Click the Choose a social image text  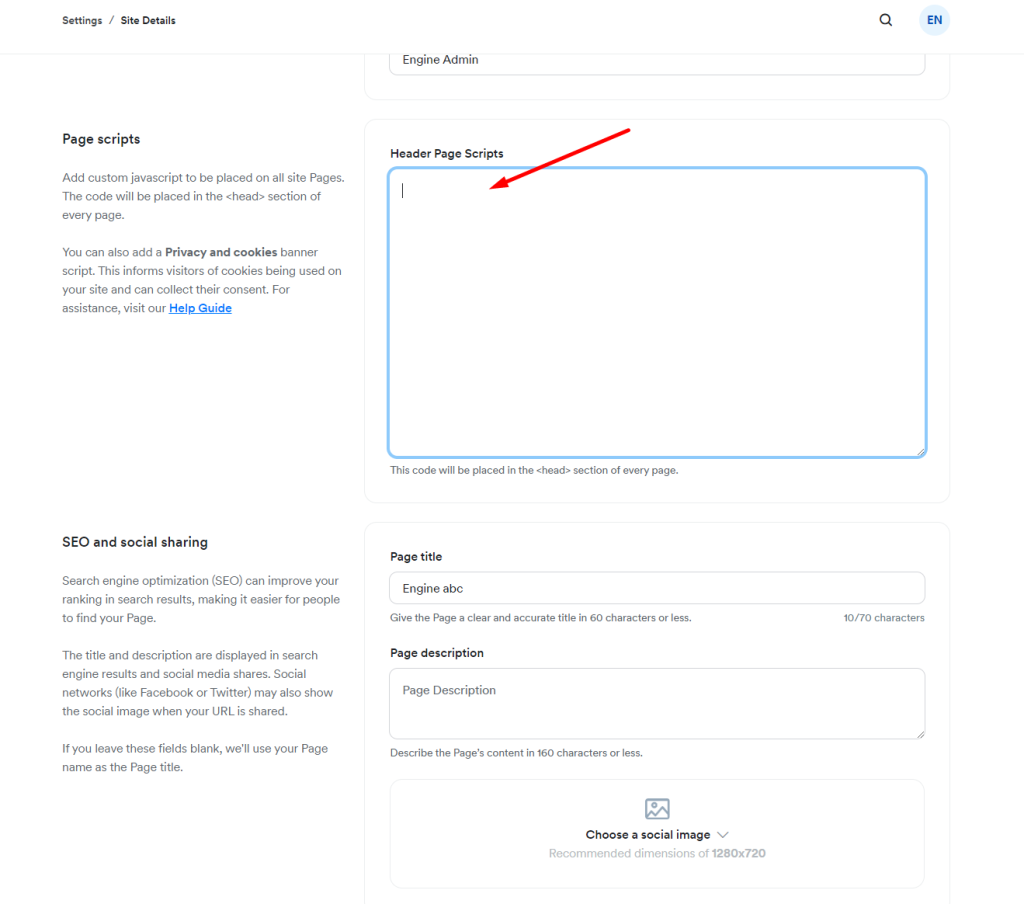coord(648,835)
